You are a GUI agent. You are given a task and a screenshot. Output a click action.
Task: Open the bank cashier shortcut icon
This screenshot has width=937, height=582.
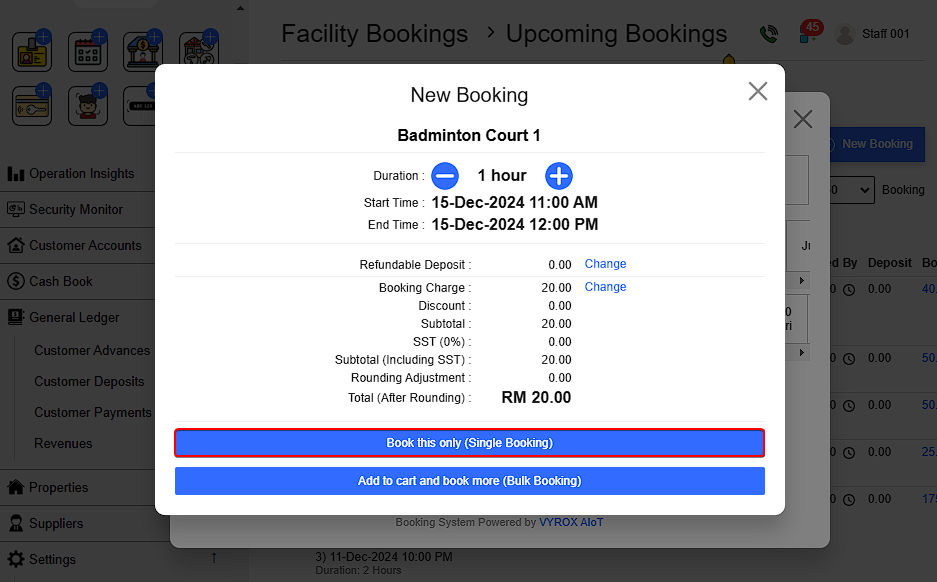143,51
